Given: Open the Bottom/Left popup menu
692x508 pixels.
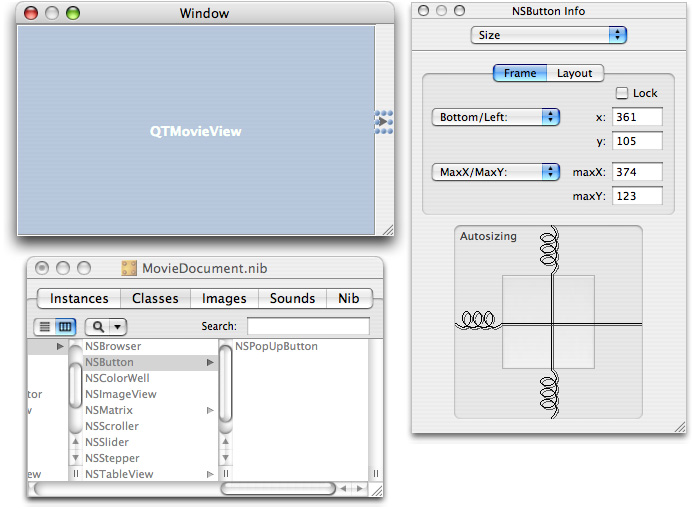Looking at the screenshot, I should tap(496, 117).
